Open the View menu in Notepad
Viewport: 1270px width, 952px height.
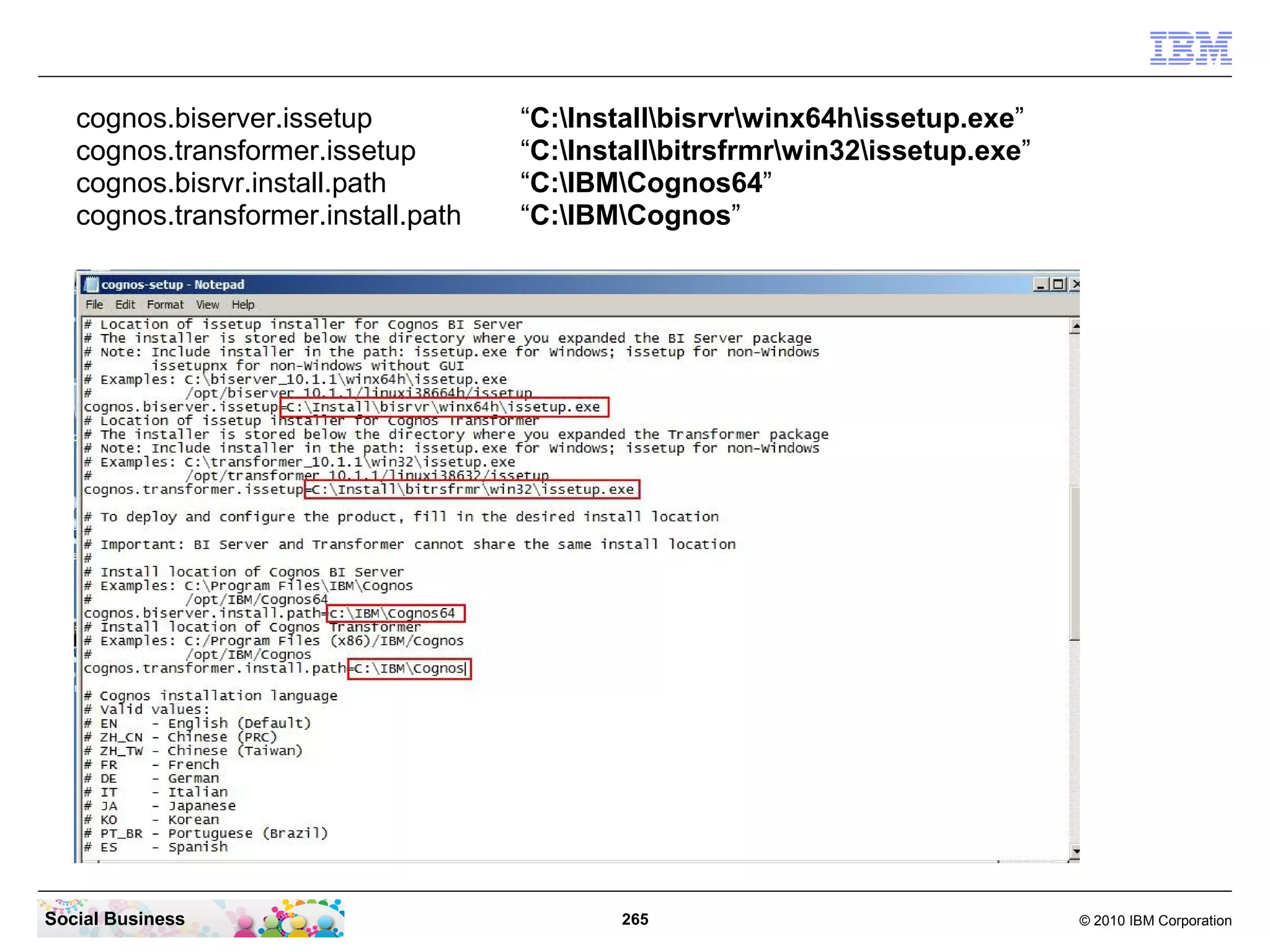click(207, 304)
